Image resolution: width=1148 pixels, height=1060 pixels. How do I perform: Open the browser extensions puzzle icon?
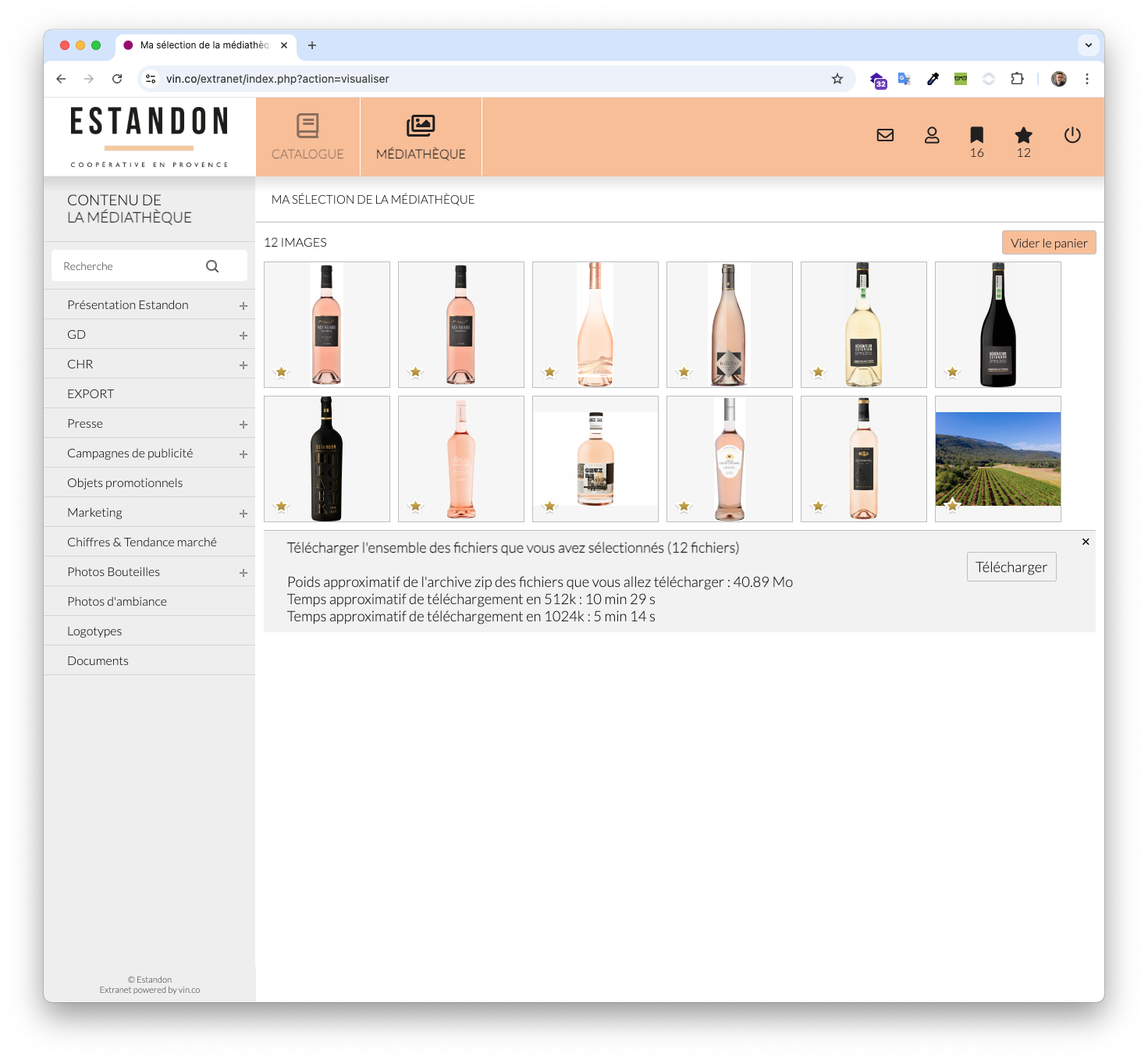[1017, 79]
